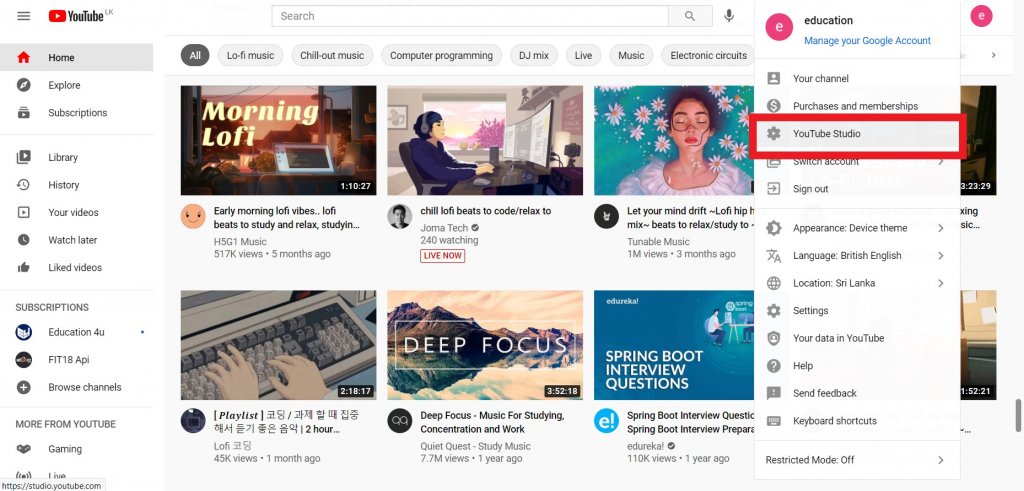Choose Sign out from the menu
The image size is (1024, 491).
(856, 189)
